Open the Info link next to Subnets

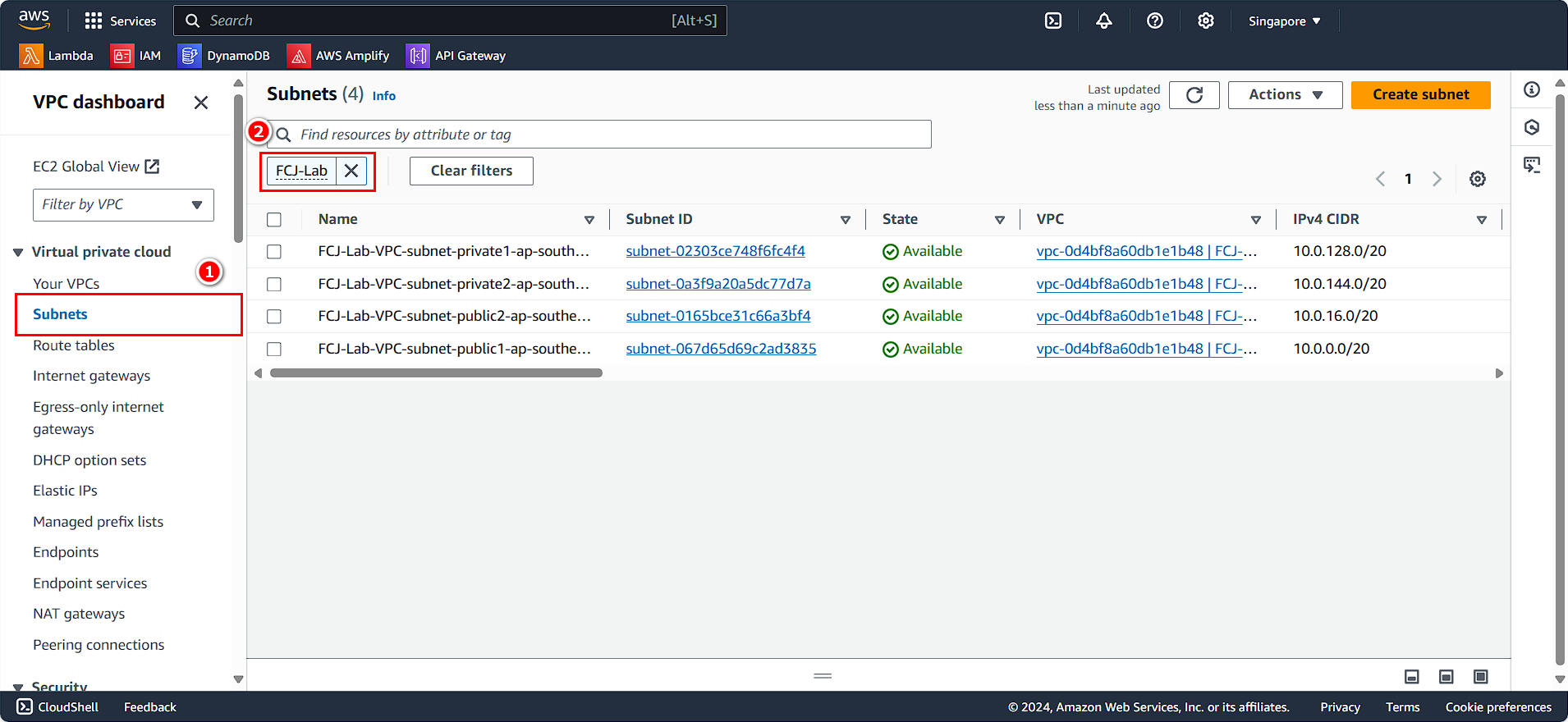tap(383, 96)
